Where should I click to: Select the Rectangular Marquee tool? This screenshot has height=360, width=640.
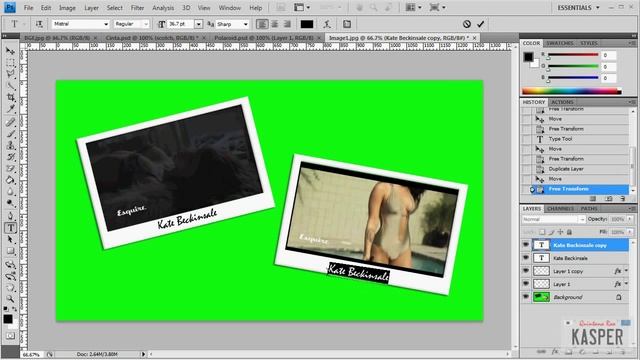click(x=10, y=62)
